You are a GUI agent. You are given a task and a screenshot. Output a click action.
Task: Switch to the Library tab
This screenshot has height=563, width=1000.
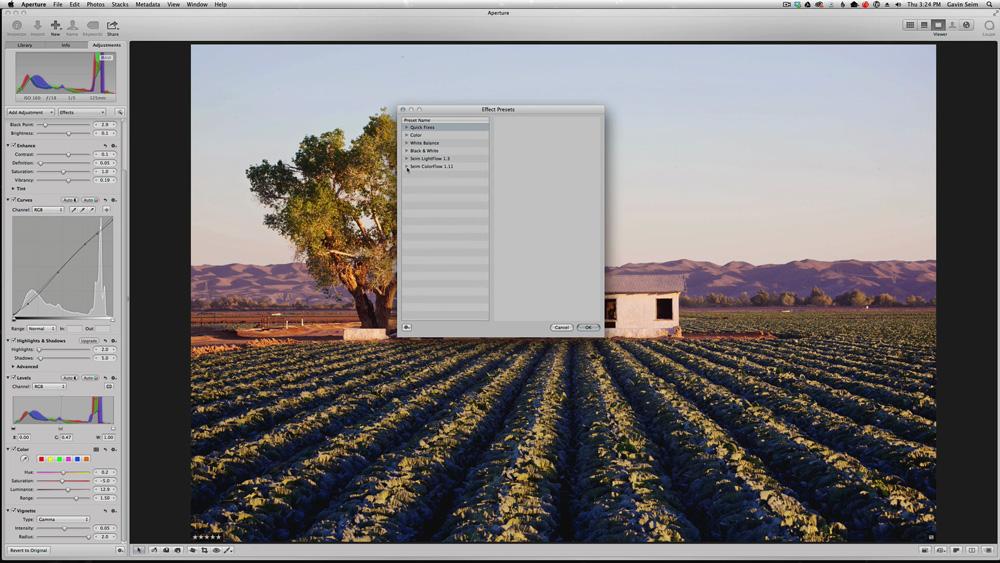coord(24,45)
